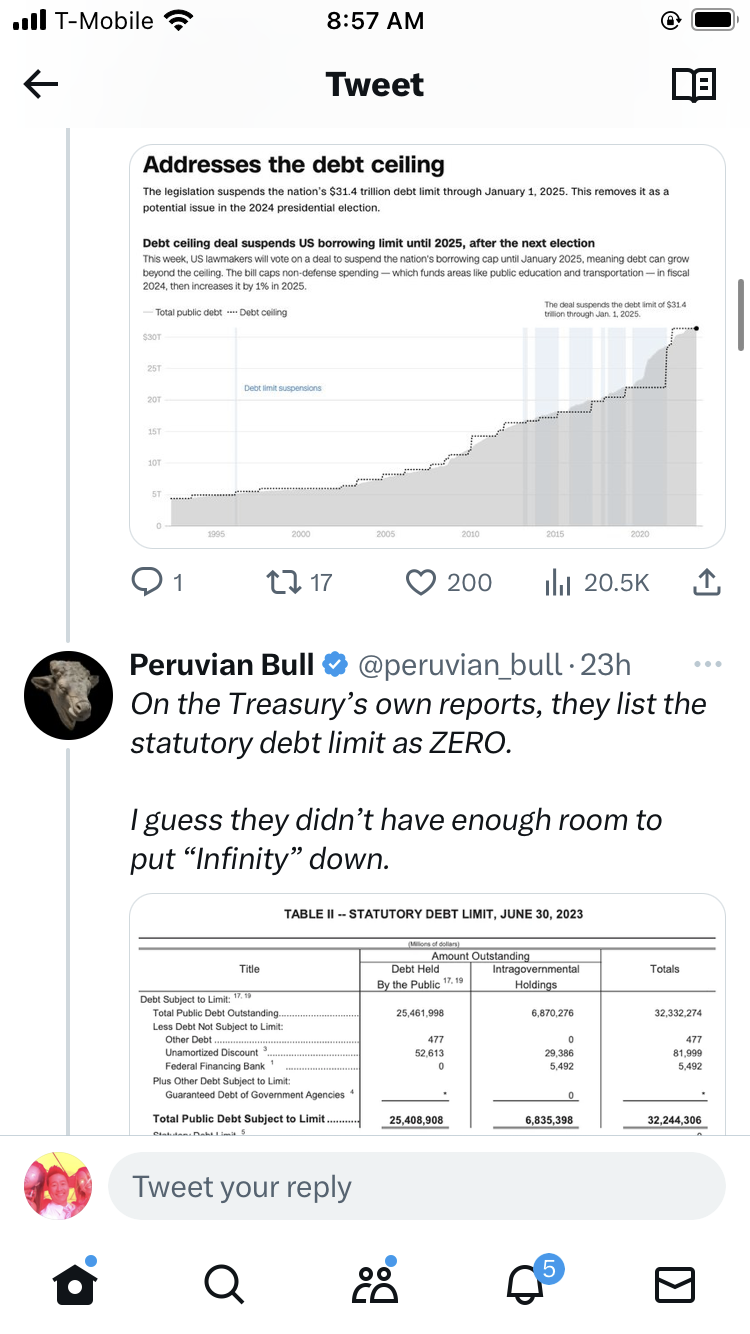Image resolution: width=750 pixels, height=1334 pixels.
Task: Open Direct Messages envelope tab
Action: [674, 1284]
